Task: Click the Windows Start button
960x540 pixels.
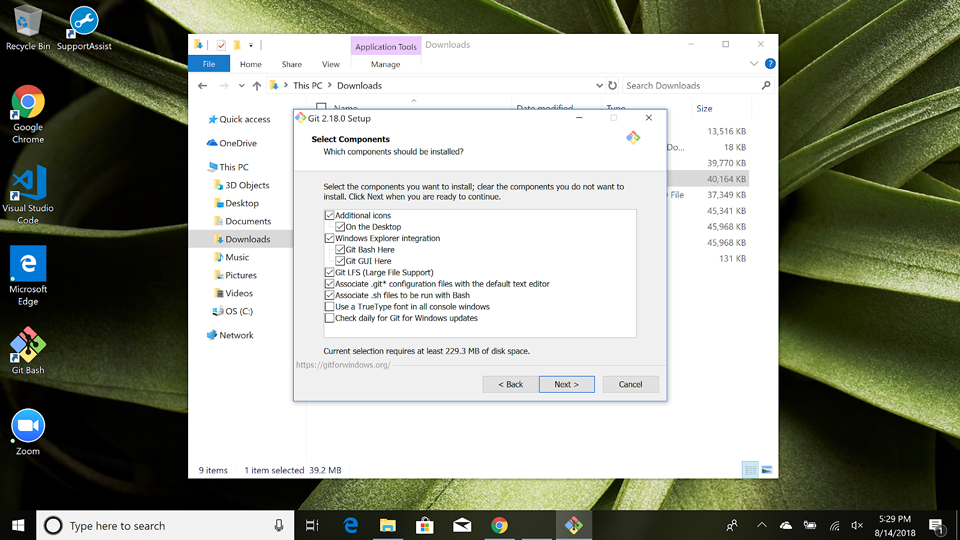Action: coord(18,525)
